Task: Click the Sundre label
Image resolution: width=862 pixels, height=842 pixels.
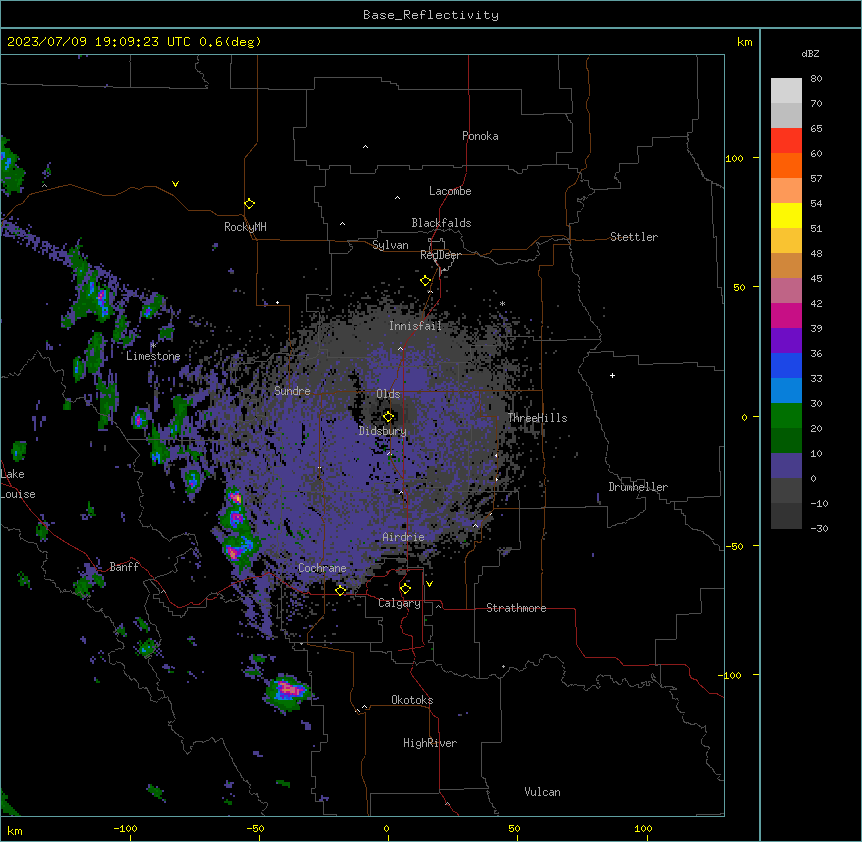Action: [292, 391]
